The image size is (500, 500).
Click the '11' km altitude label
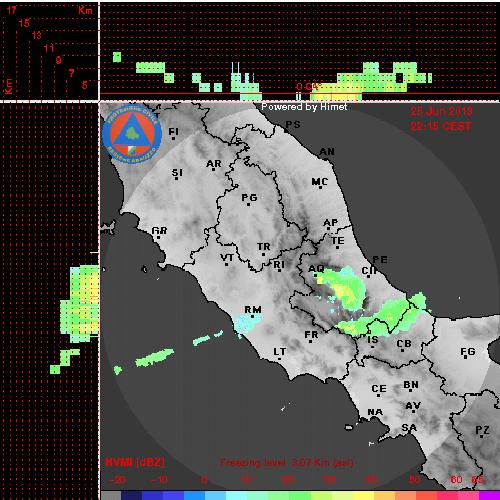coord(49,48)
